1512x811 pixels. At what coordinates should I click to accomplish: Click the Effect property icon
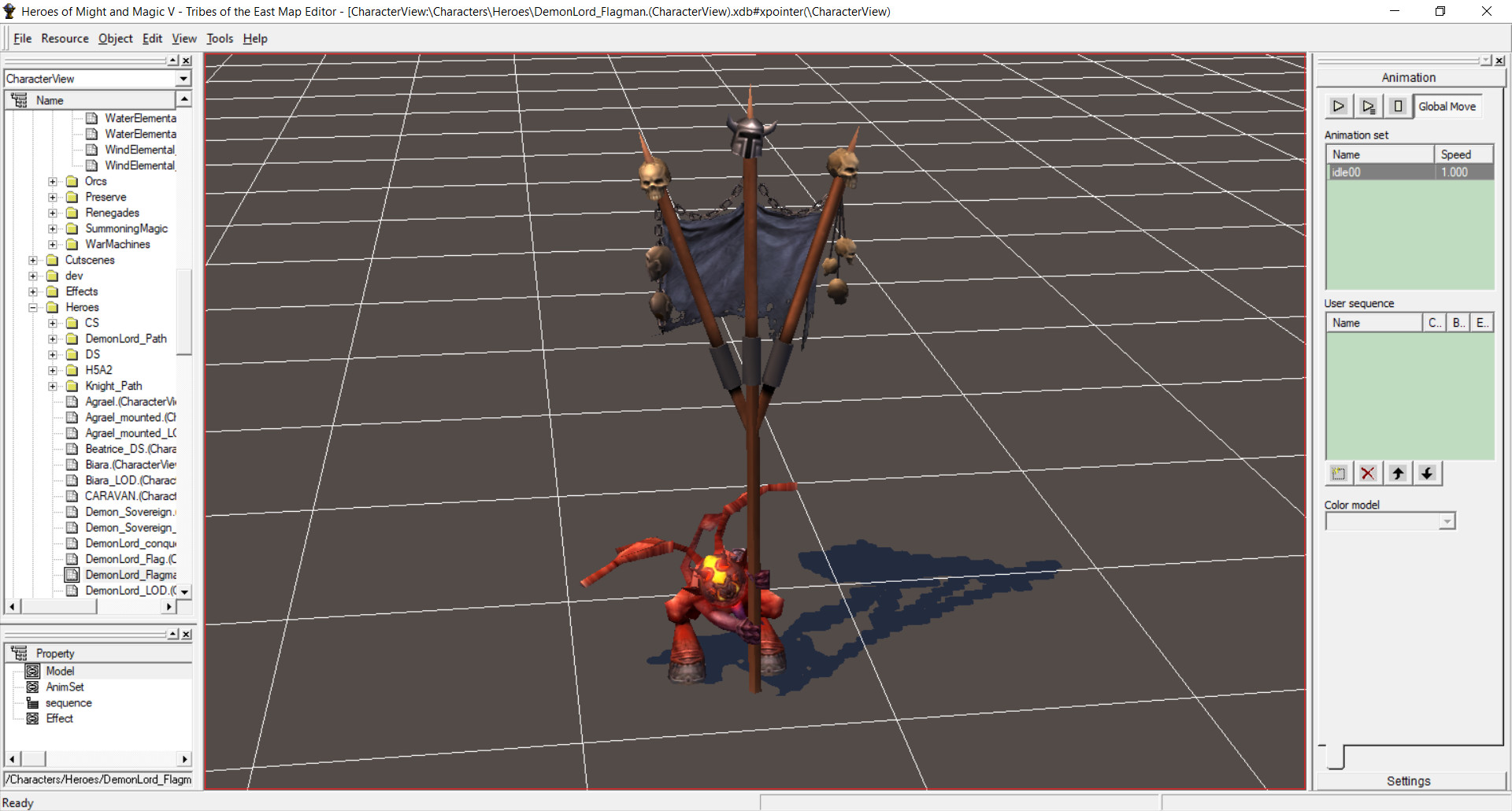point(32,718)
